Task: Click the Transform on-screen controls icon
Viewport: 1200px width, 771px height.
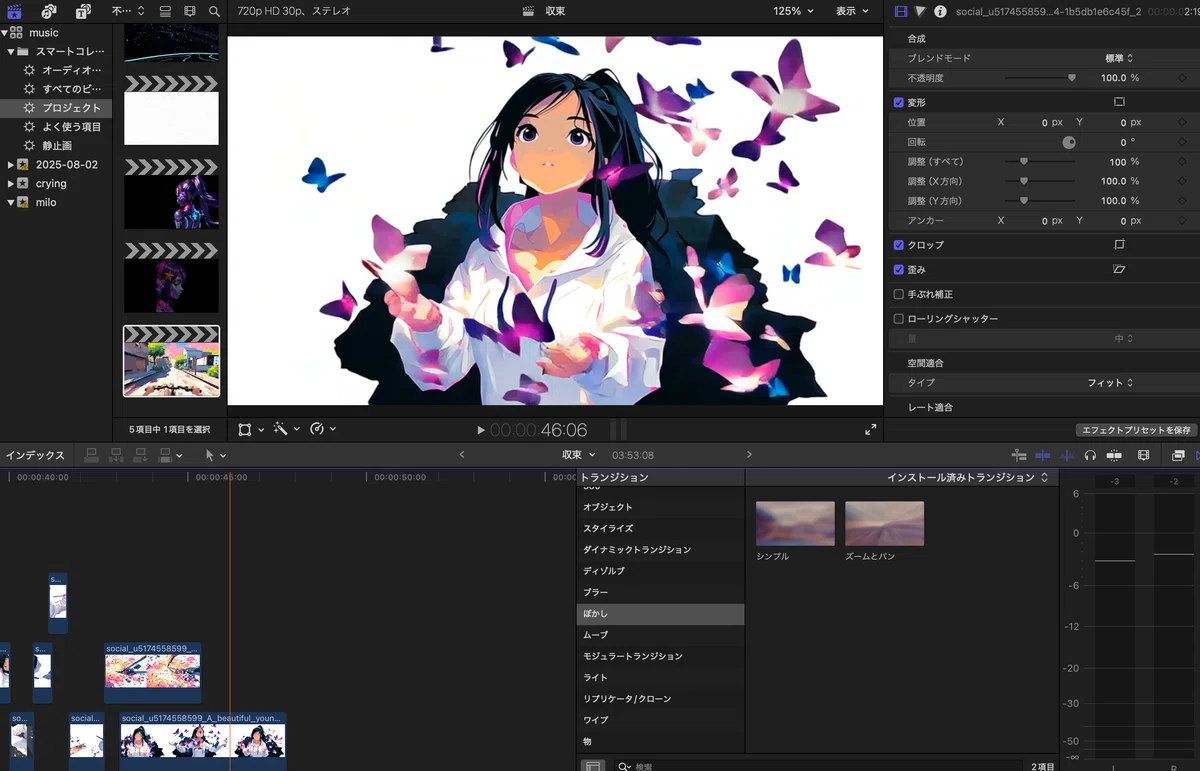Action: (1119, 102)
